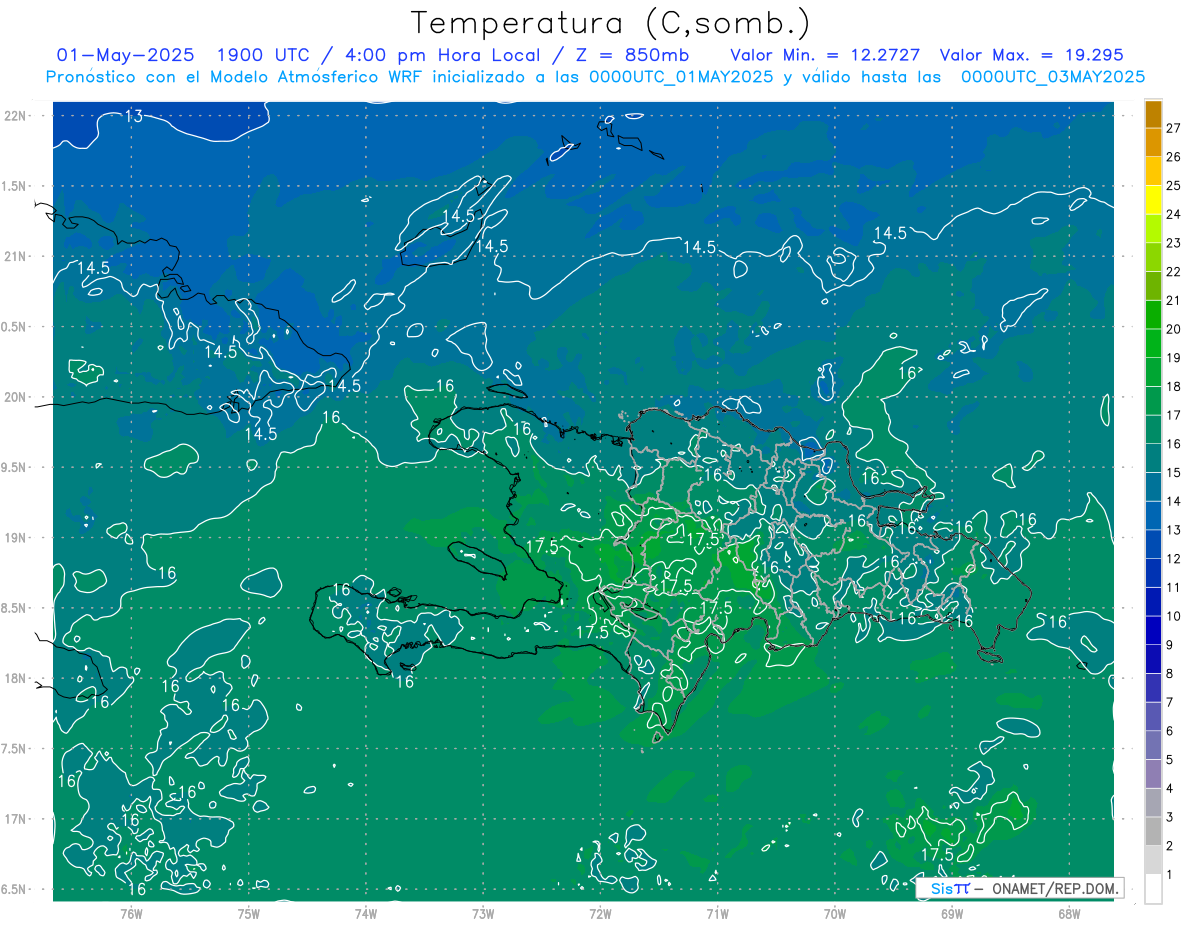Click the '69W' longitude axis label
This screenshot has height=927, width=1200.
952,913
